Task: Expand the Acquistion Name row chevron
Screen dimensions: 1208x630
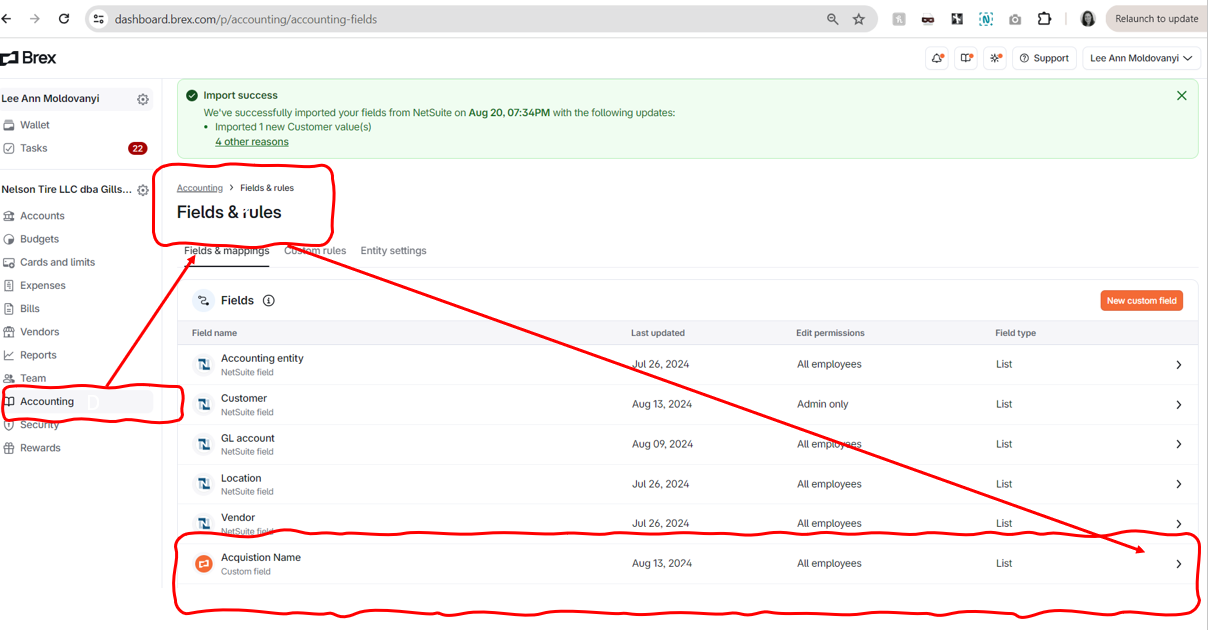Action: (1179, 564)
